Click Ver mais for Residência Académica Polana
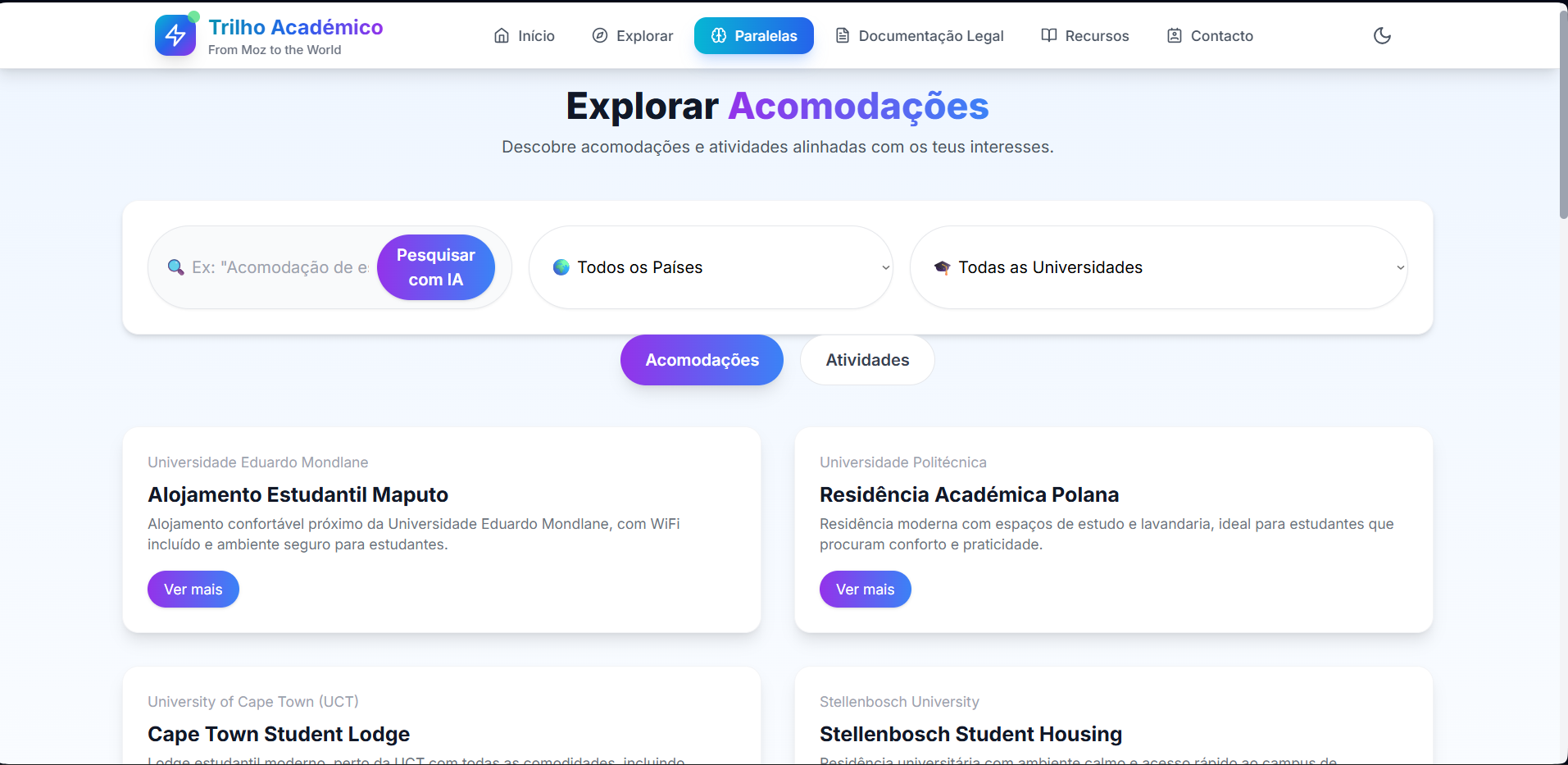Screen dimensions: 1568x765 point(866,590)
